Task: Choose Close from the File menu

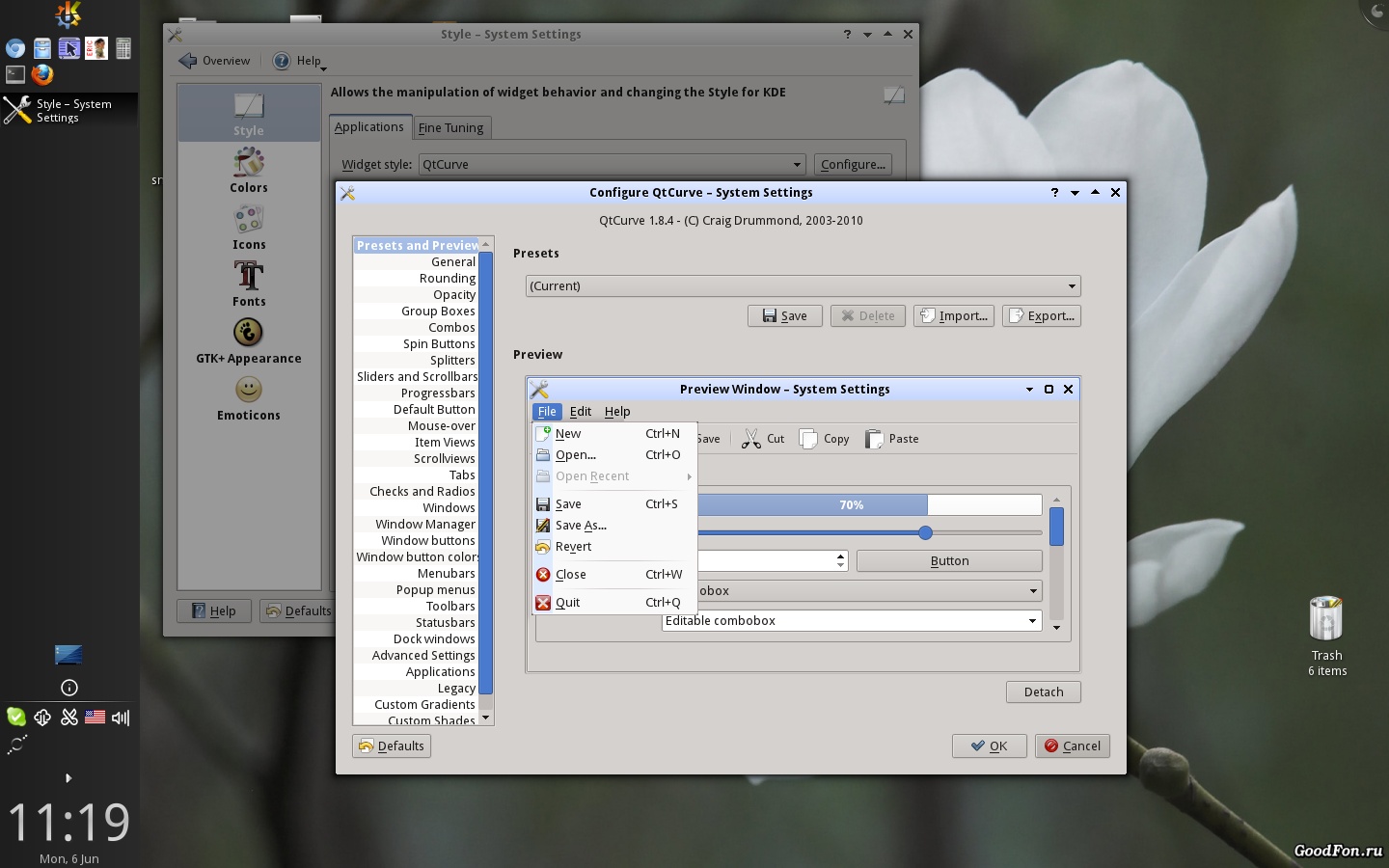Action: pos(614,575)
